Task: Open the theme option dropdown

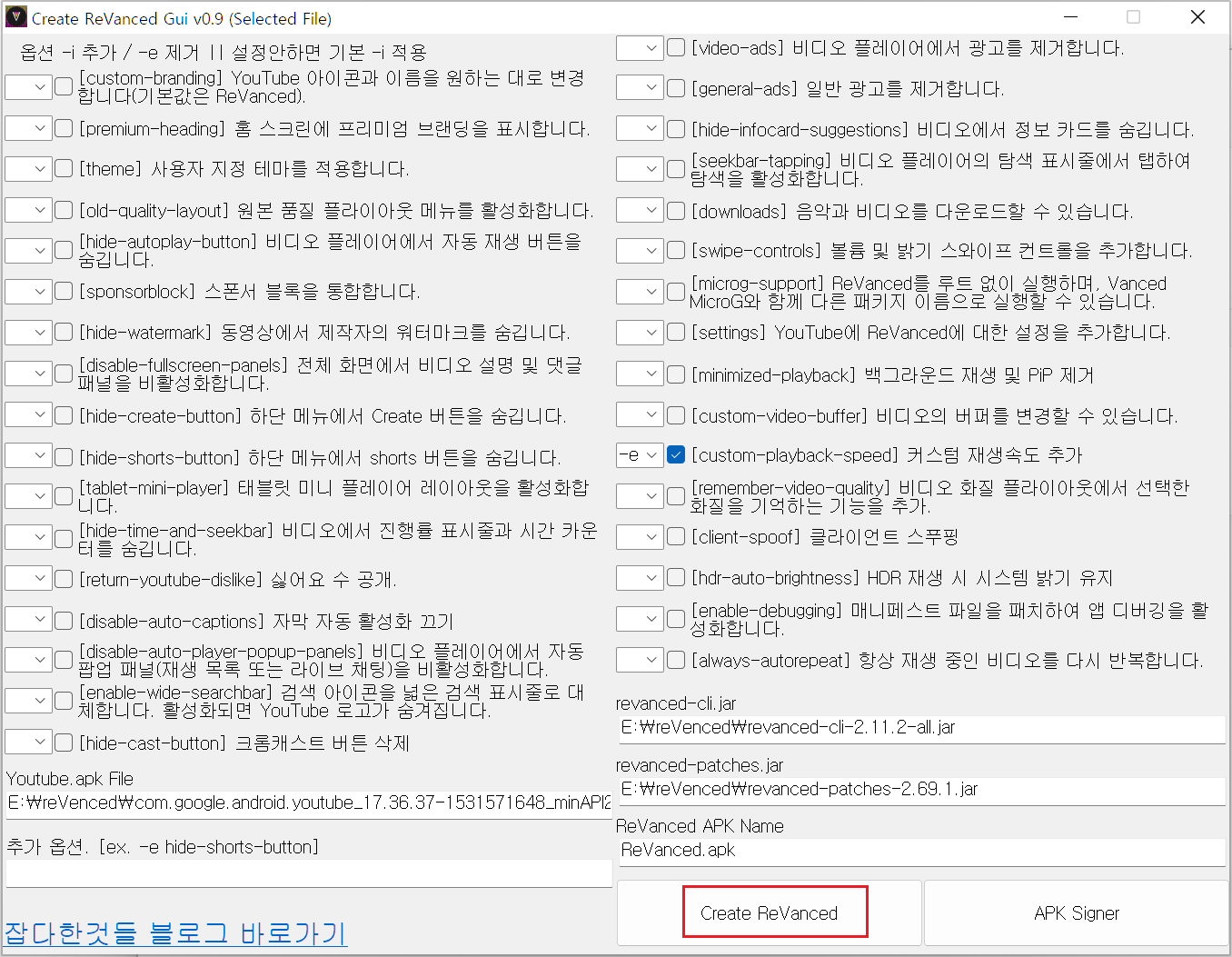Action: coord(28,169)
